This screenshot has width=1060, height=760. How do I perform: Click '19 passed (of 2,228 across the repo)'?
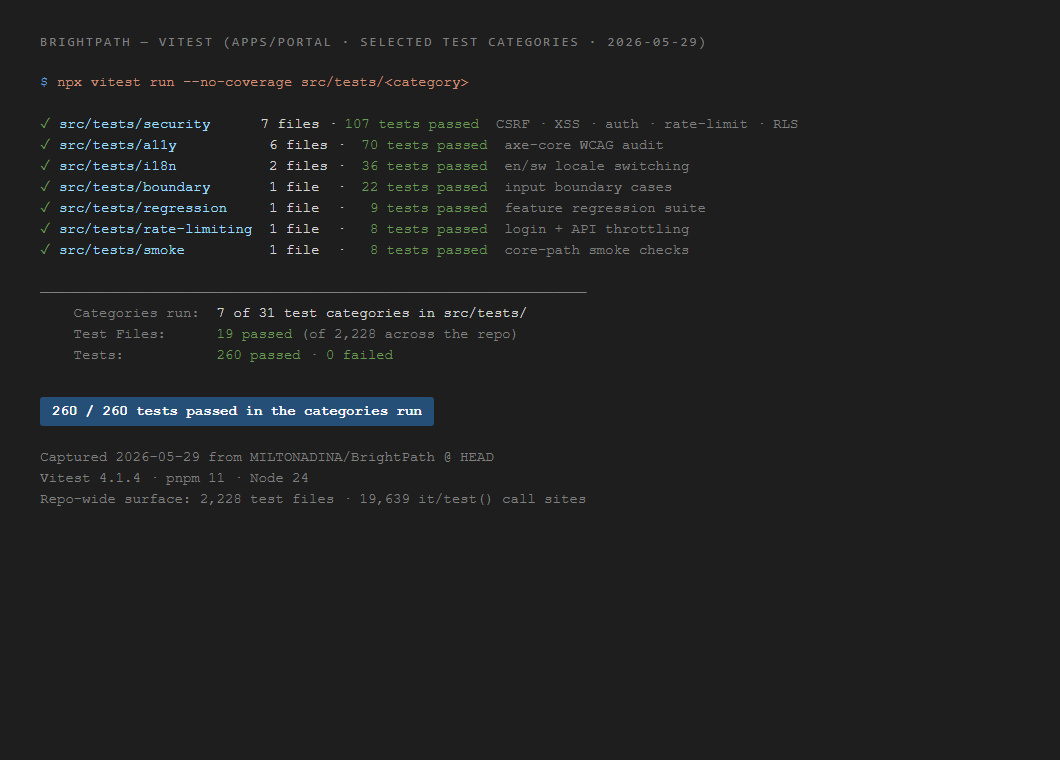pyautogui.click(x=367, y=334)
